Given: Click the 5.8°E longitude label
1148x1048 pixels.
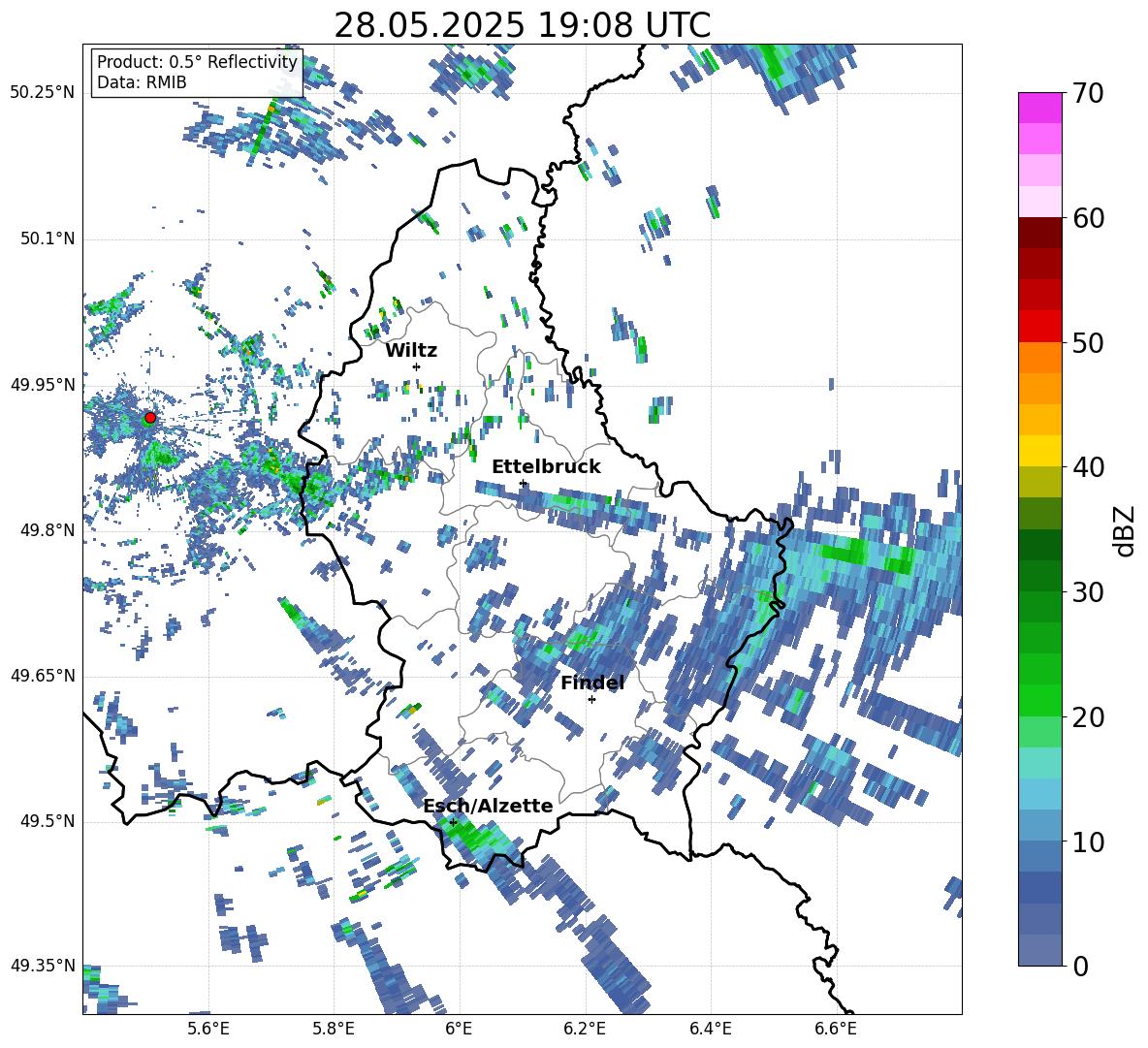Looking at the screenshot, I should point(334,1029).
